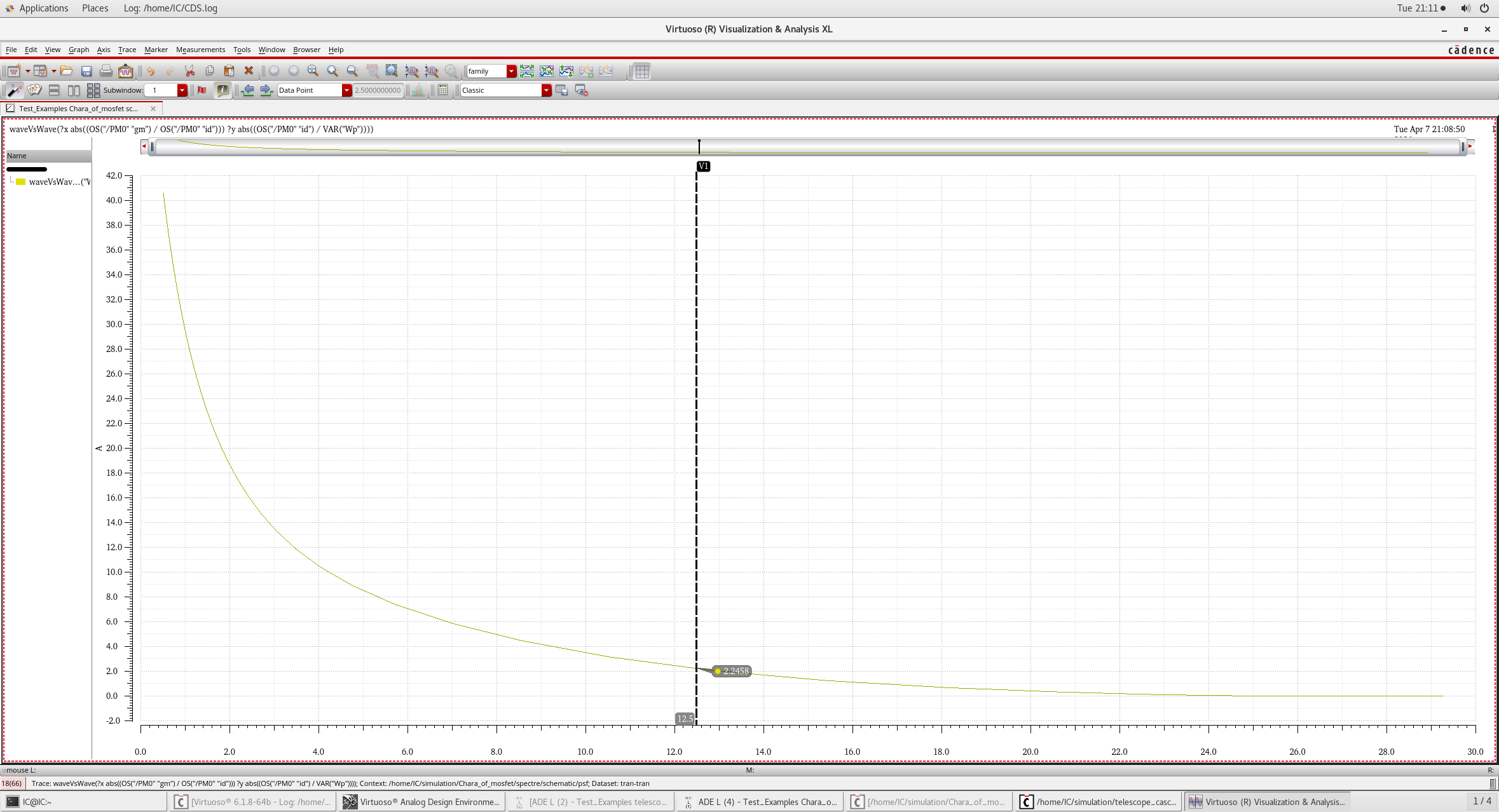Viewport: 1499px width, 812px height.
Task: Undo the last action
Action: (x=151, y=71)
